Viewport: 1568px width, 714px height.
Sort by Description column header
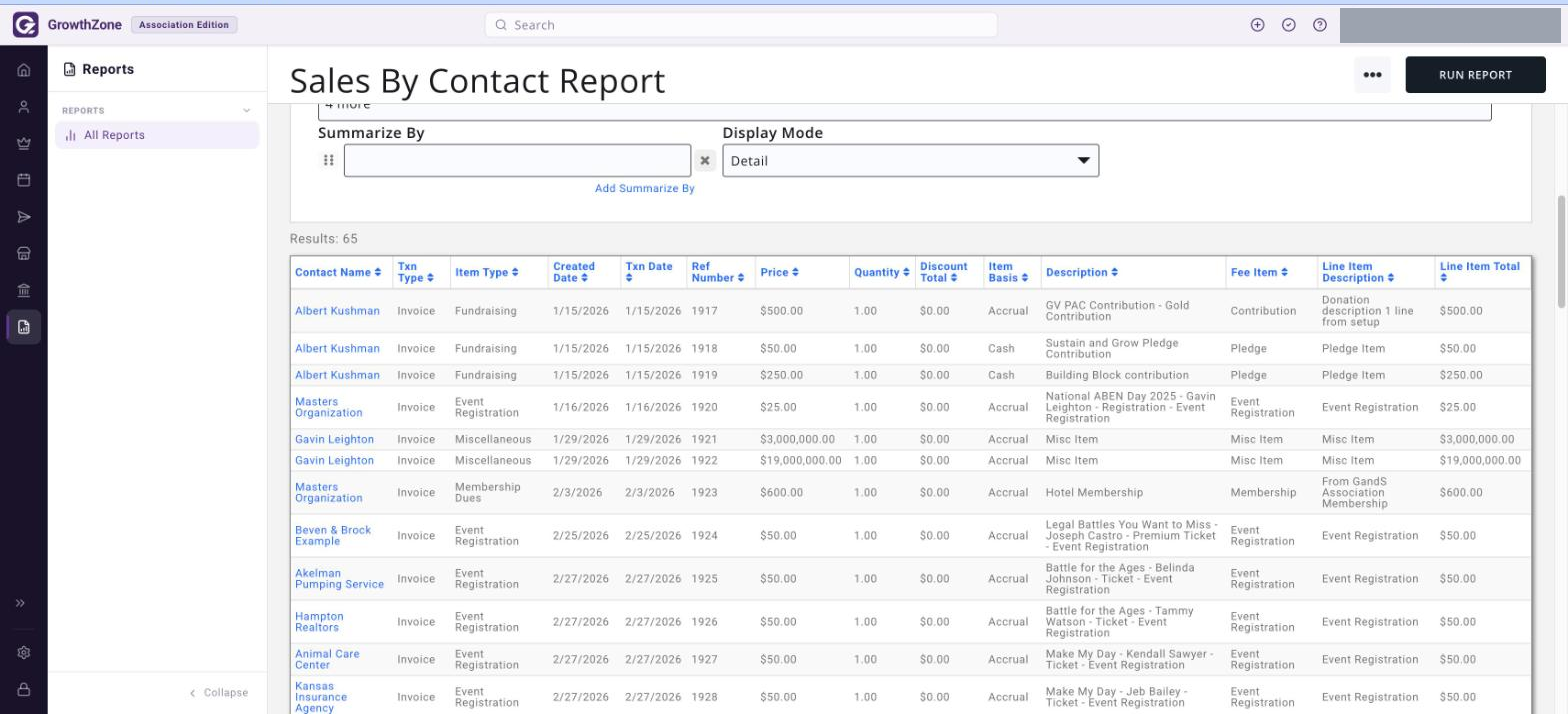coord(1081,272)
